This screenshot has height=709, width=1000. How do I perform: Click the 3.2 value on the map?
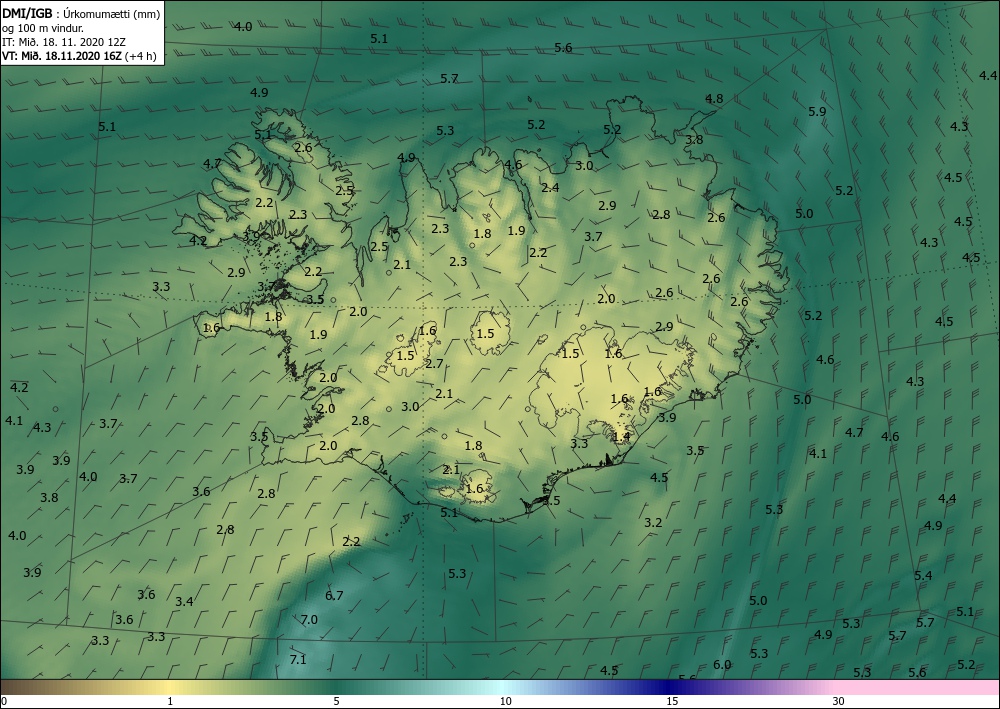(653, 522)
